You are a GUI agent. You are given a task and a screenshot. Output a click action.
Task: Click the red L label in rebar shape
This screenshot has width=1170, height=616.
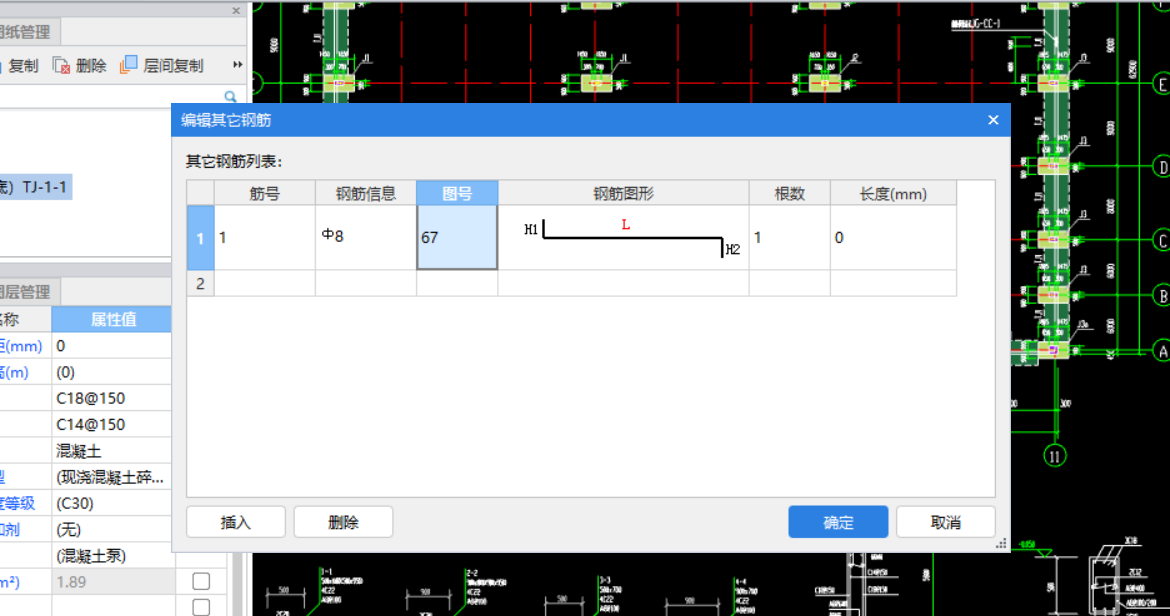pos(625,224)
